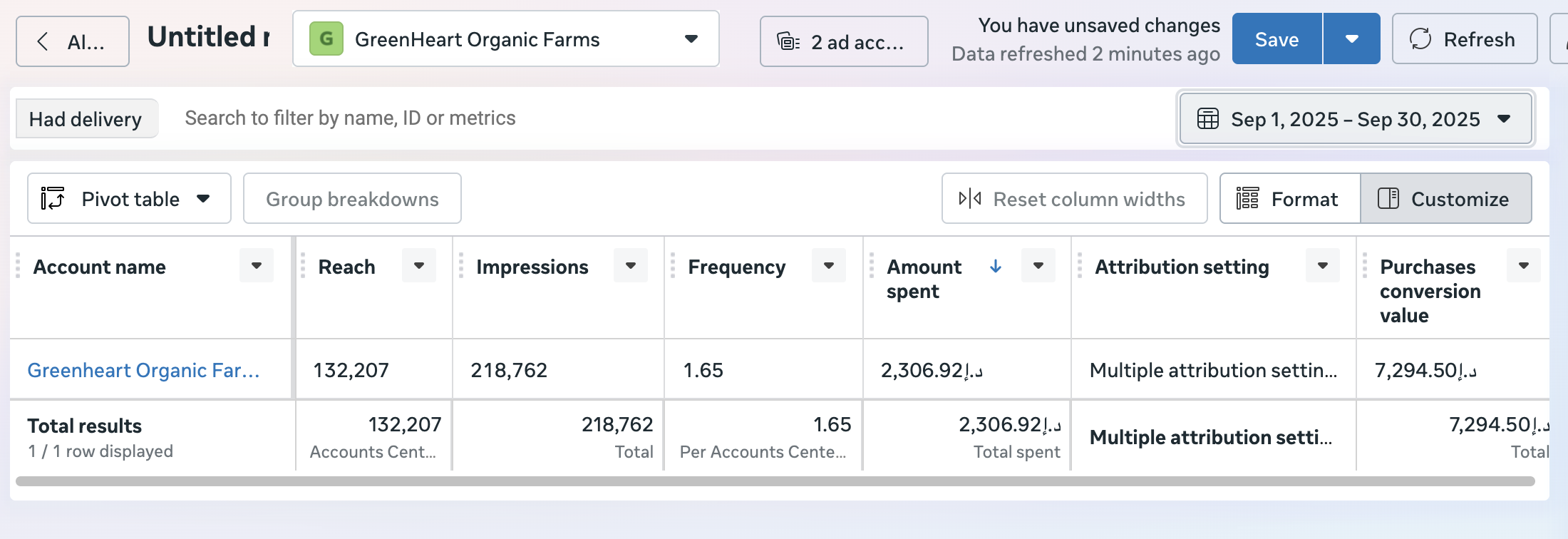The height and width of the screenshot is (539, 1568).
Task: Open Amount spent column menu
Action: (1038, 266)
